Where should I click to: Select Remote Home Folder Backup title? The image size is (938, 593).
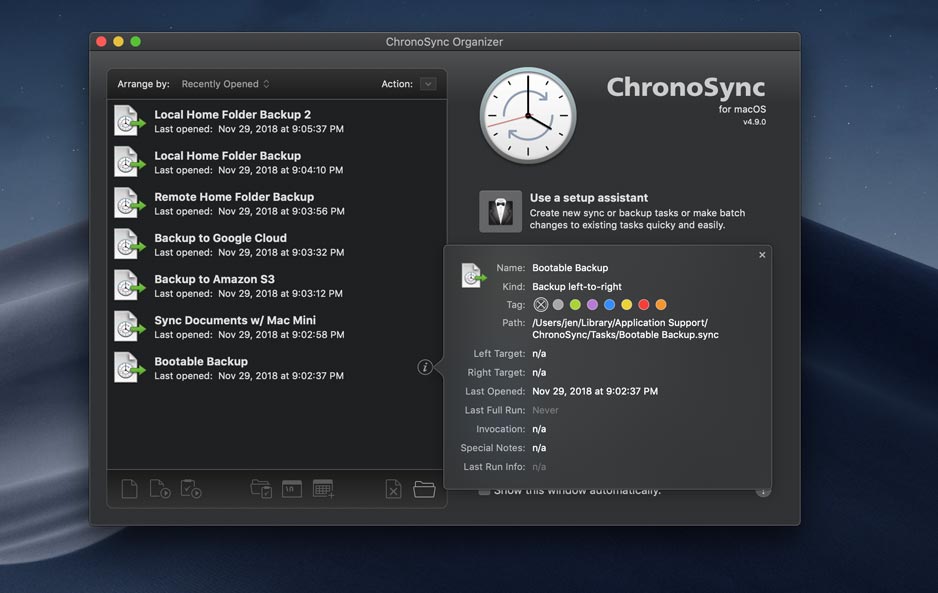[234, 197]
